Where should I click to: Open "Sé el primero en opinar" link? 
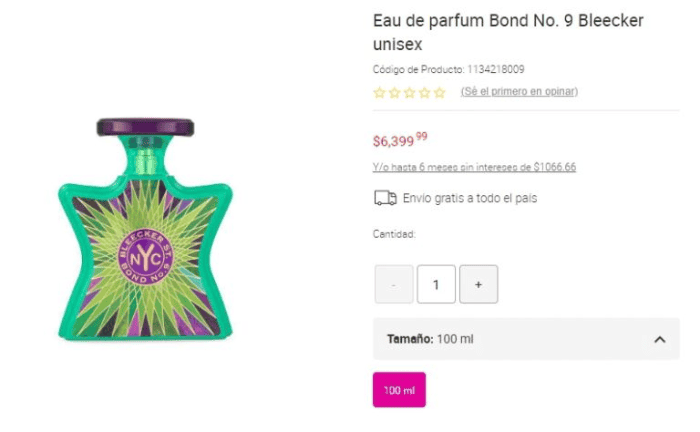(519, 92)
